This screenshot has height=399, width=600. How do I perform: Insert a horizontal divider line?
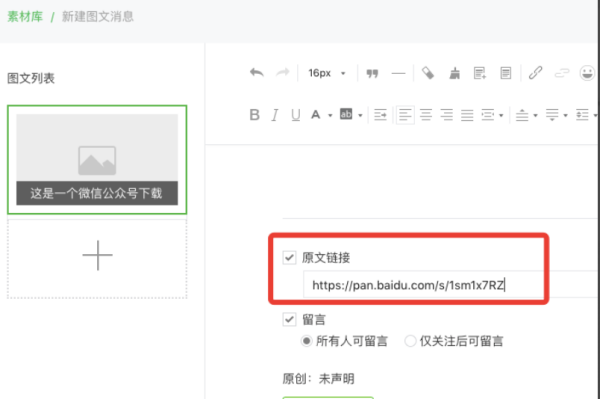[398, 73]
